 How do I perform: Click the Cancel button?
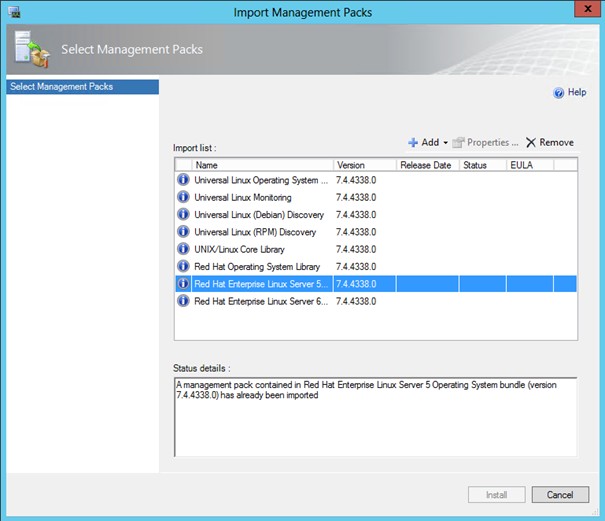[560, 495]
